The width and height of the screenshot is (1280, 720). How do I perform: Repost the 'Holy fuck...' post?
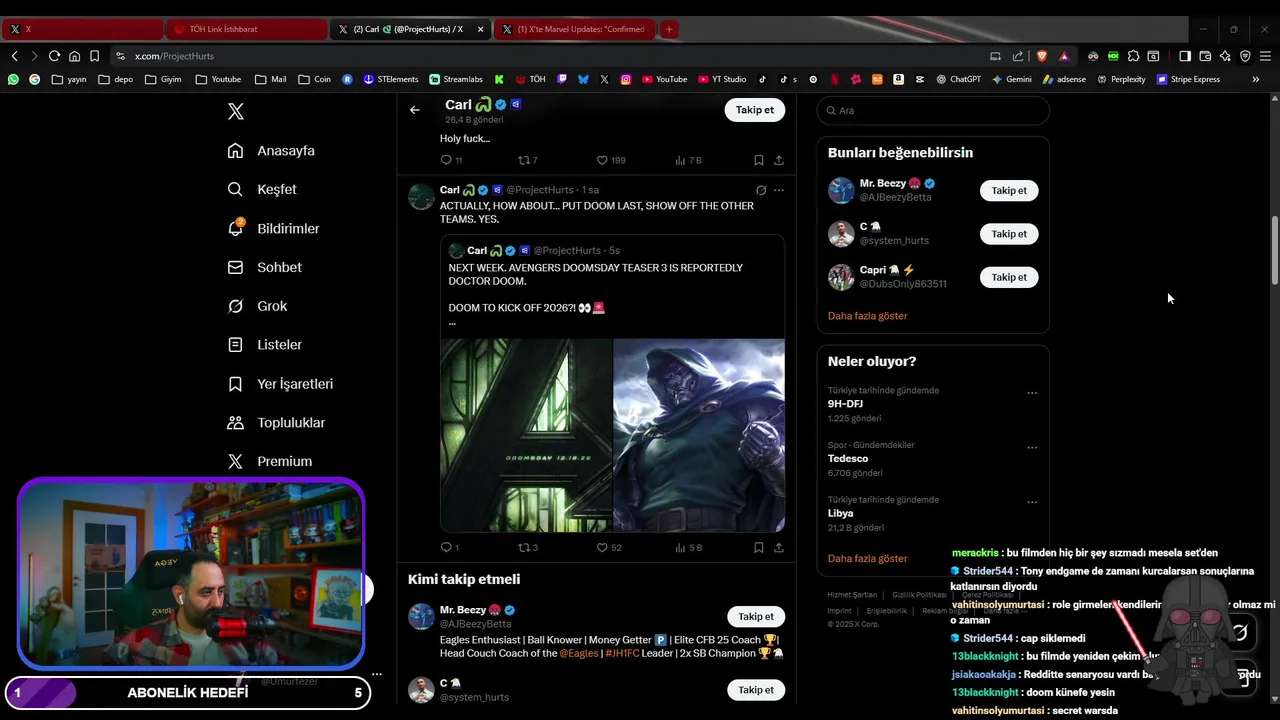(x=527, y=160)
